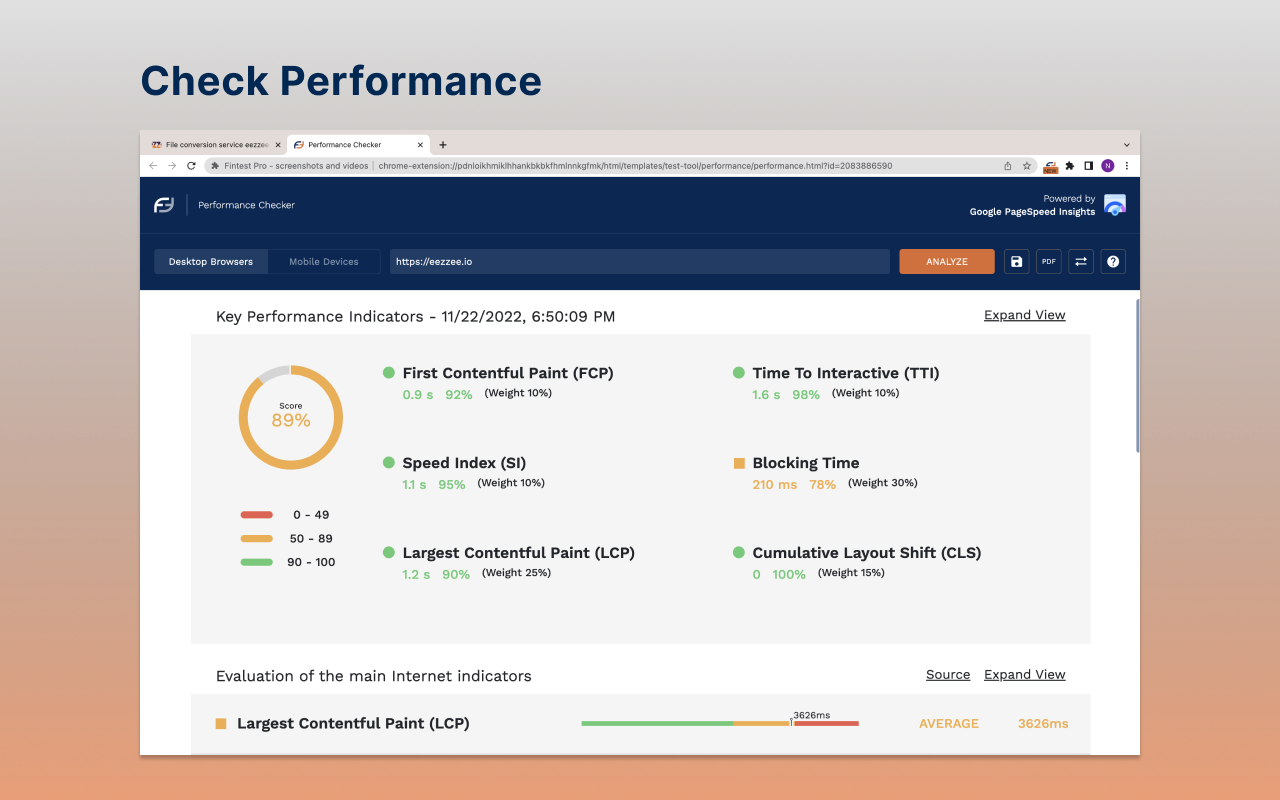Click the 100% CLS score
This screenshot has width=1280, height=800.
pos(789,575)
